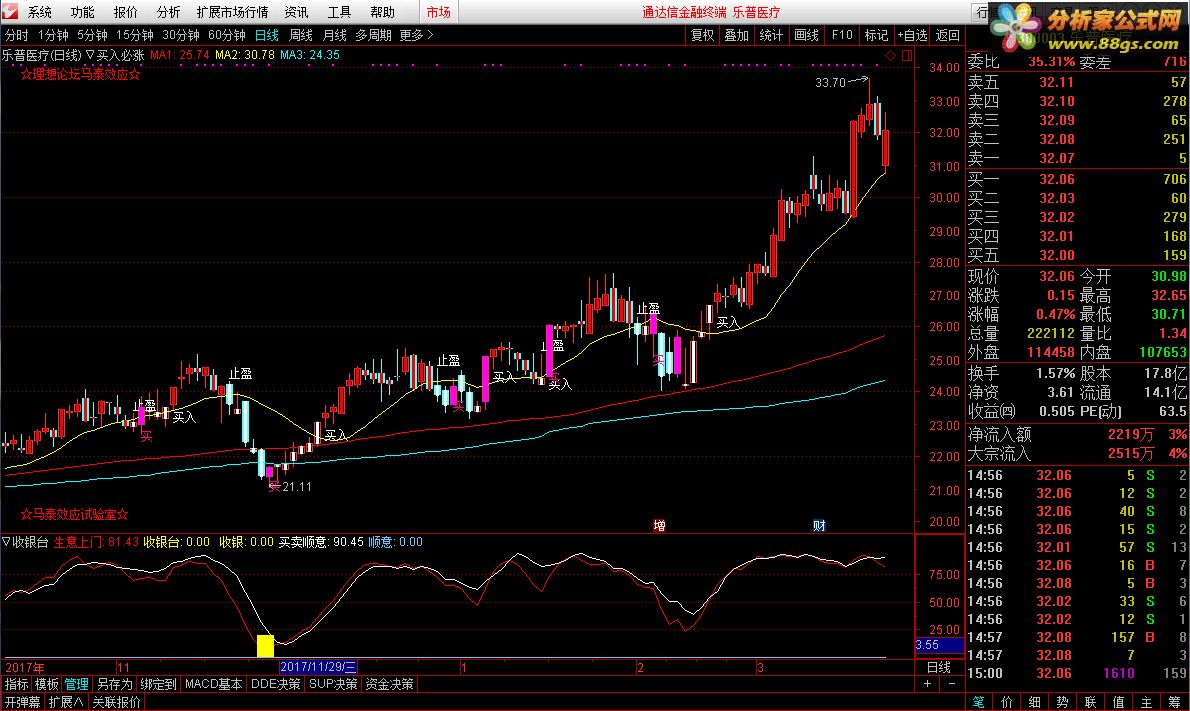The height and width of the screenshot is (711, 1190).
Task: Select the 60分钟 period
Action: [227, 35]
